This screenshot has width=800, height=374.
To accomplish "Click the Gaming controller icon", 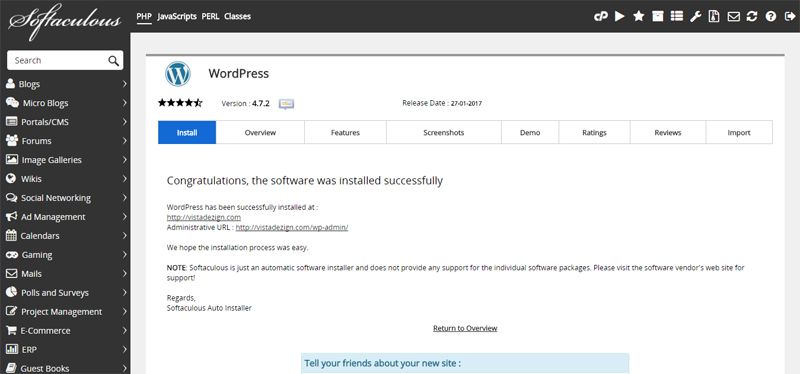I will [x=12, y=255].
